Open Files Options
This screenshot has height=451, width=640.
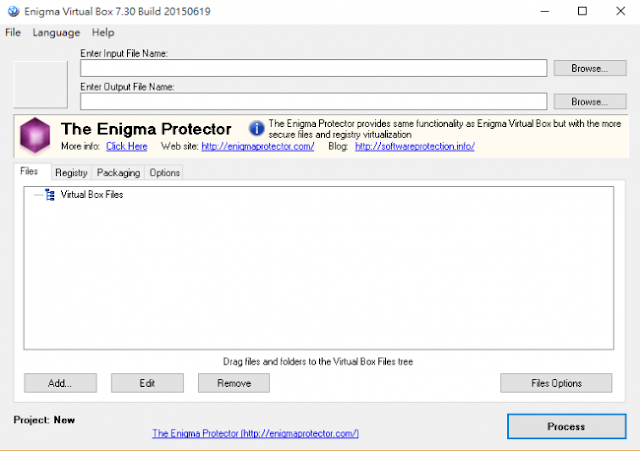[x=556, y=383]
